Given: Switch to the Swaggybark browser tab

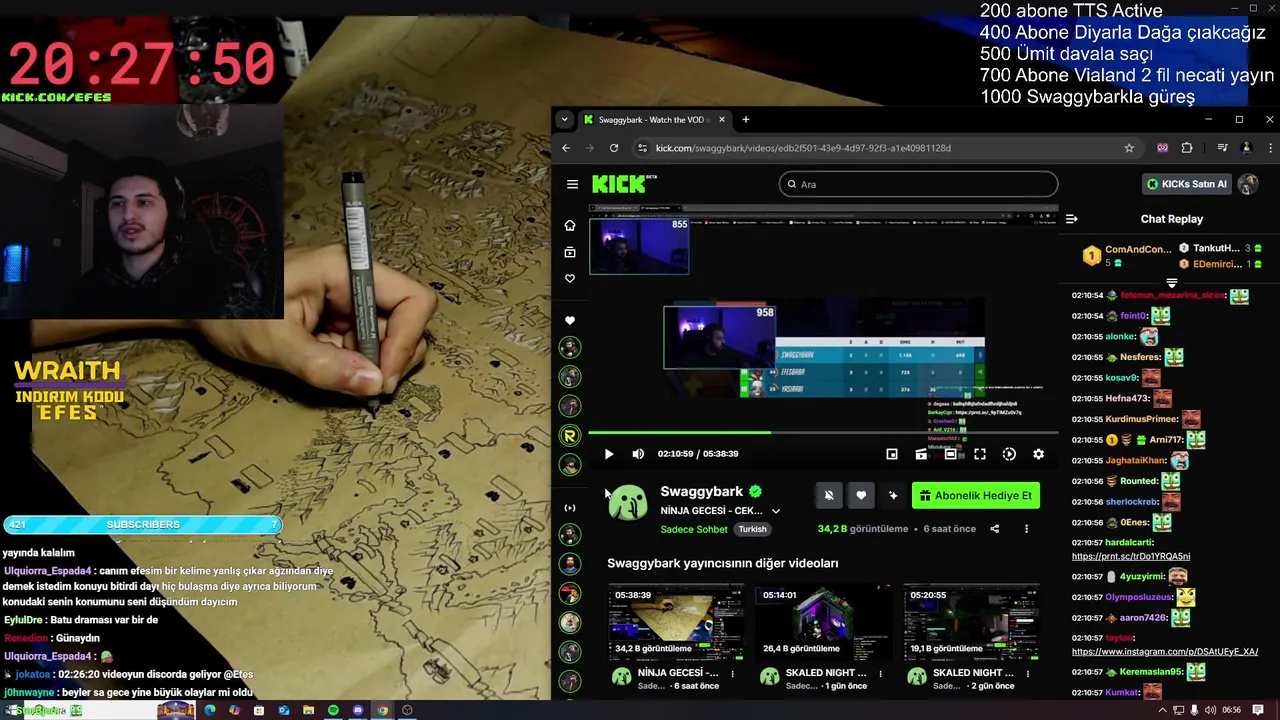Looking at the screenshot, I should (655, 120).
